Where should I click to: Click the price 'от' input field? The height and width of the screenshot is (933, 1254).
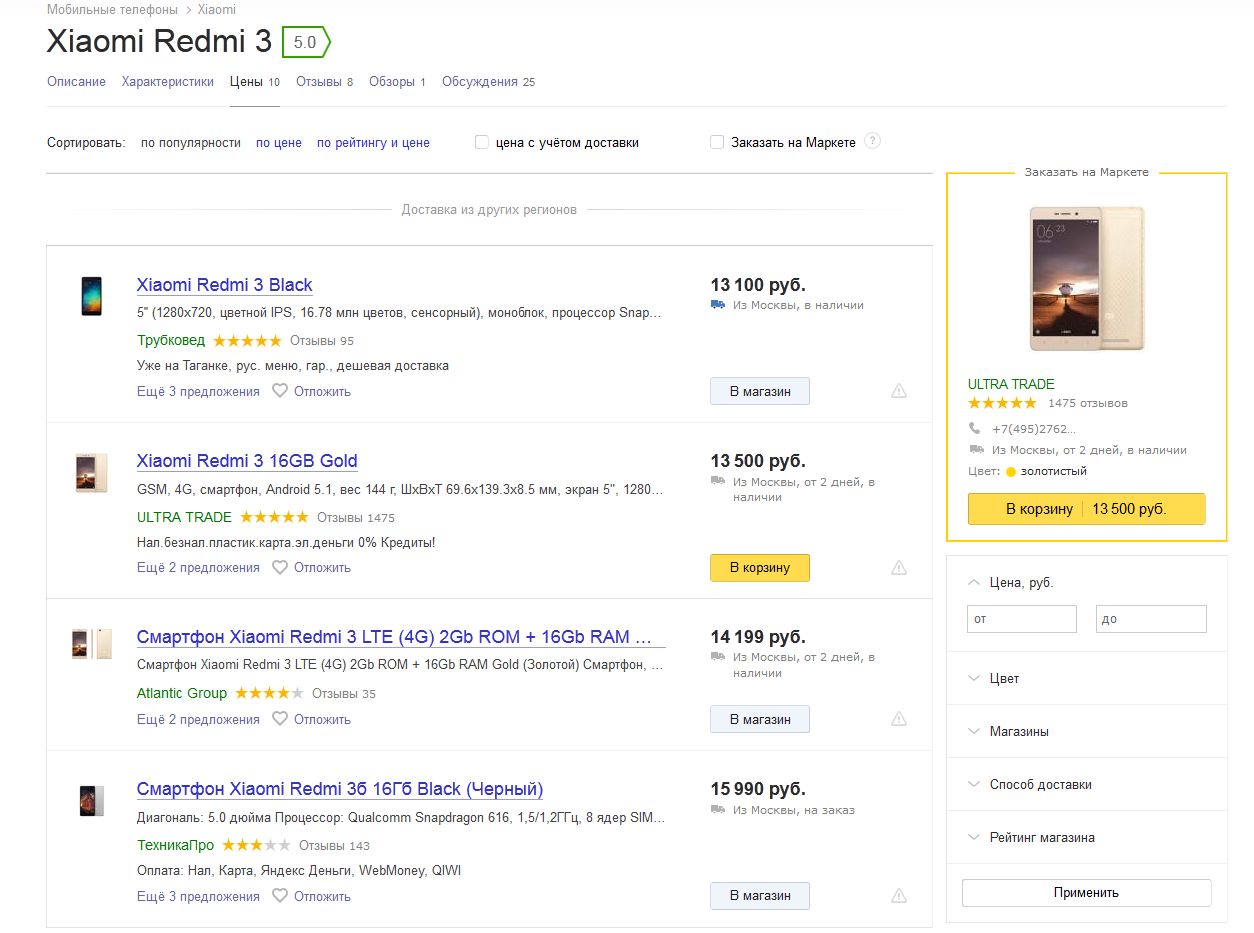(1022, 619)
